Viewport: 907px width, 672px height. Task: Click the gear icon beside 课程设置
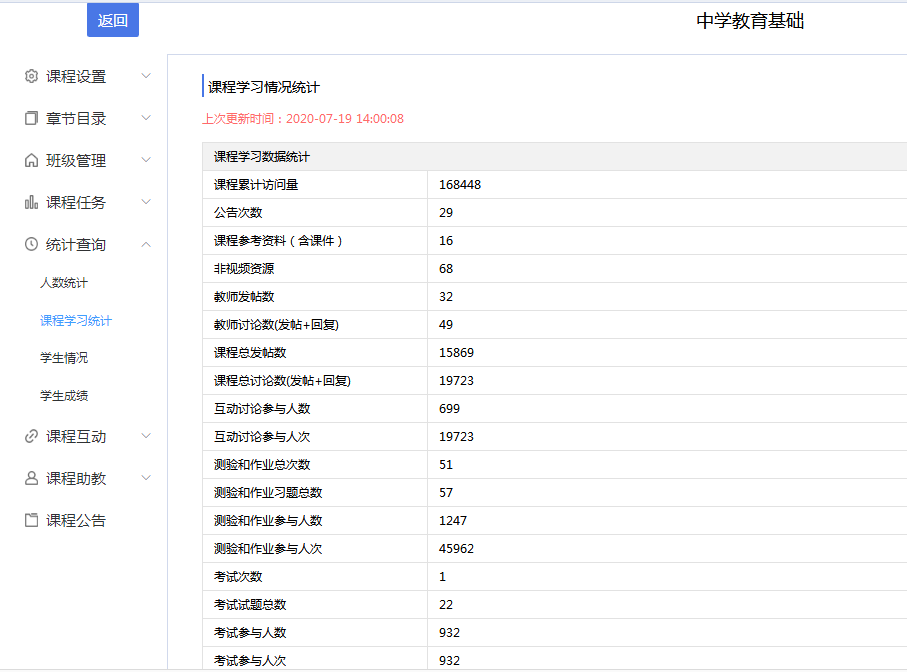tap(31, 77)
